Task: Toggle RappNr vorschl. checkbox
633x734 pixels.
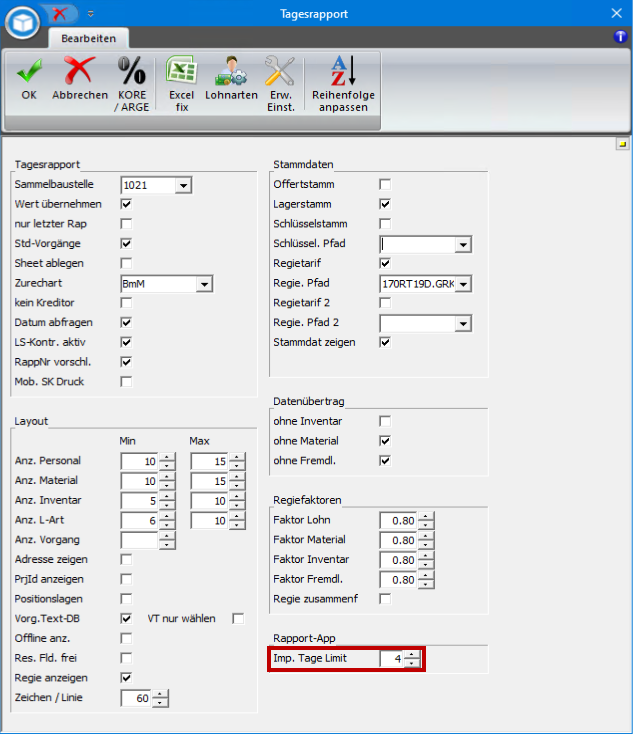Action: (x=126, y=362)
